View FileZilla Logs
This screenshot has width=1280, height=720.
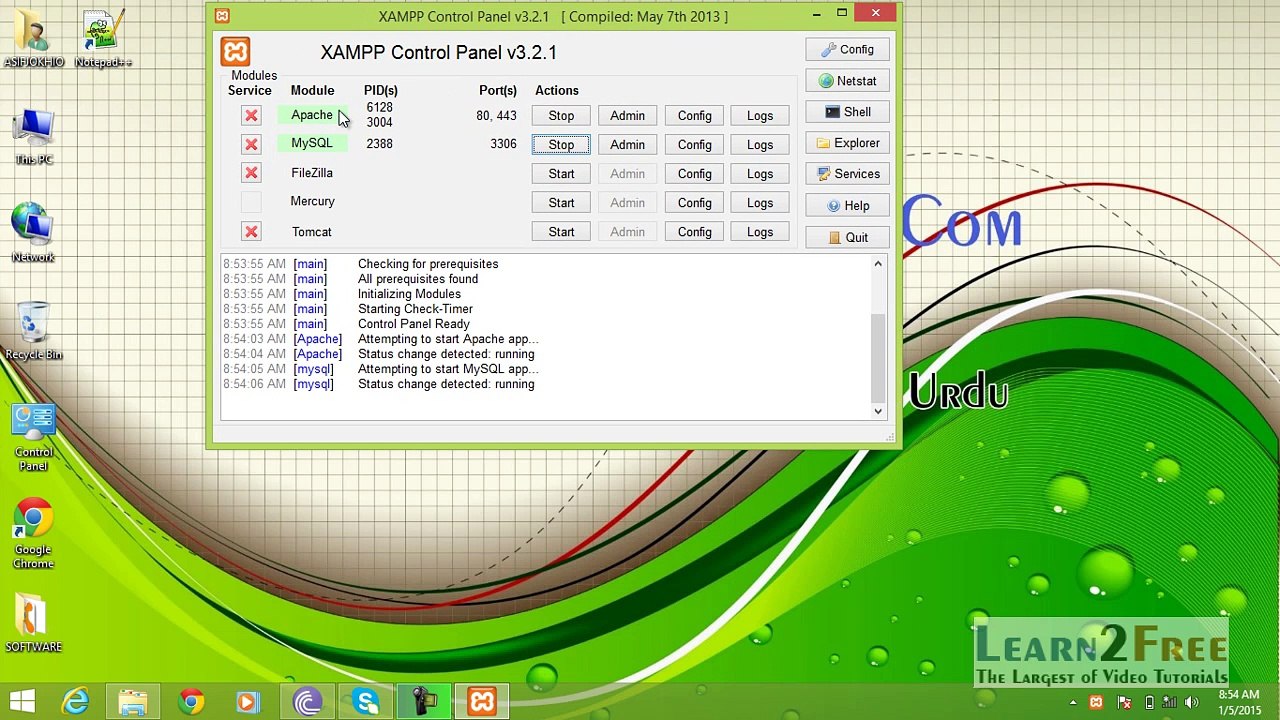[760, 174]
